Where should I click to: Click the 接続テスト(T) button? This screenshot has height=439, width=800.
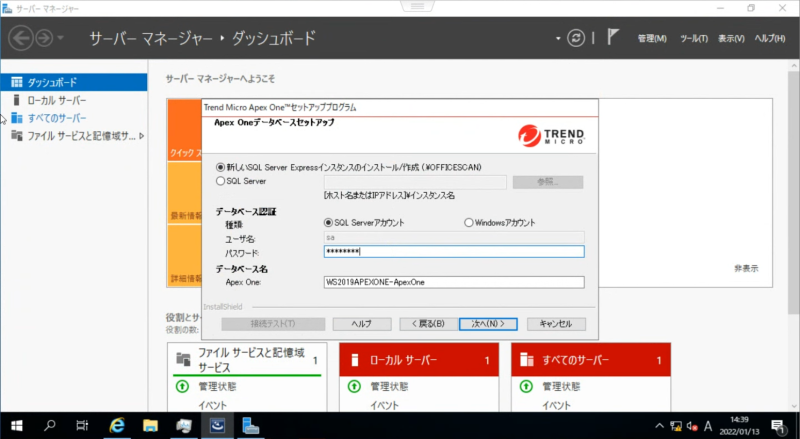click(x=273, y=324)
